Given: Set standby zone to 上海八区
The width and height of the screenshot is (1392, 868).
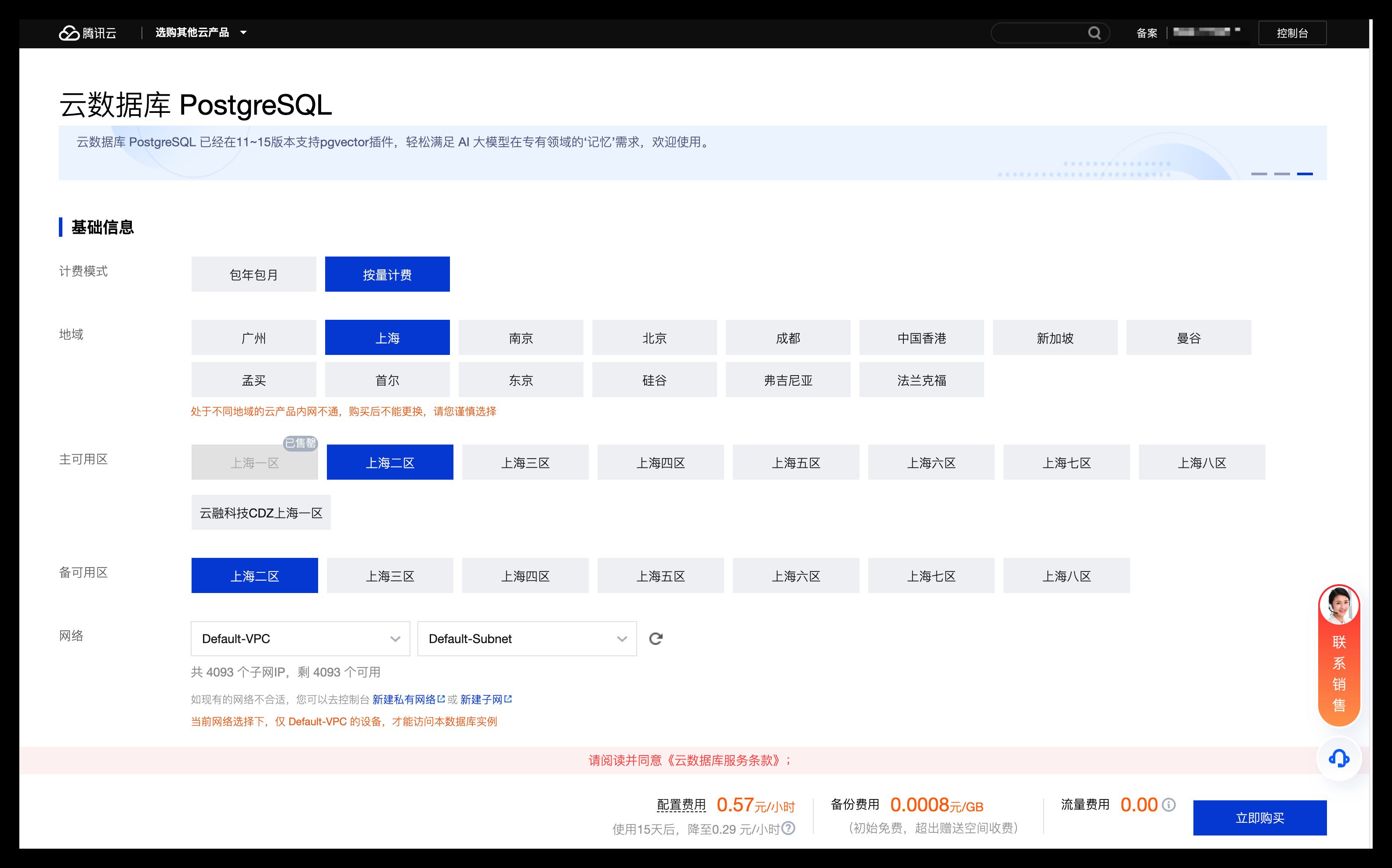Looking at the screenshot, I should [x=1066, y=575].
